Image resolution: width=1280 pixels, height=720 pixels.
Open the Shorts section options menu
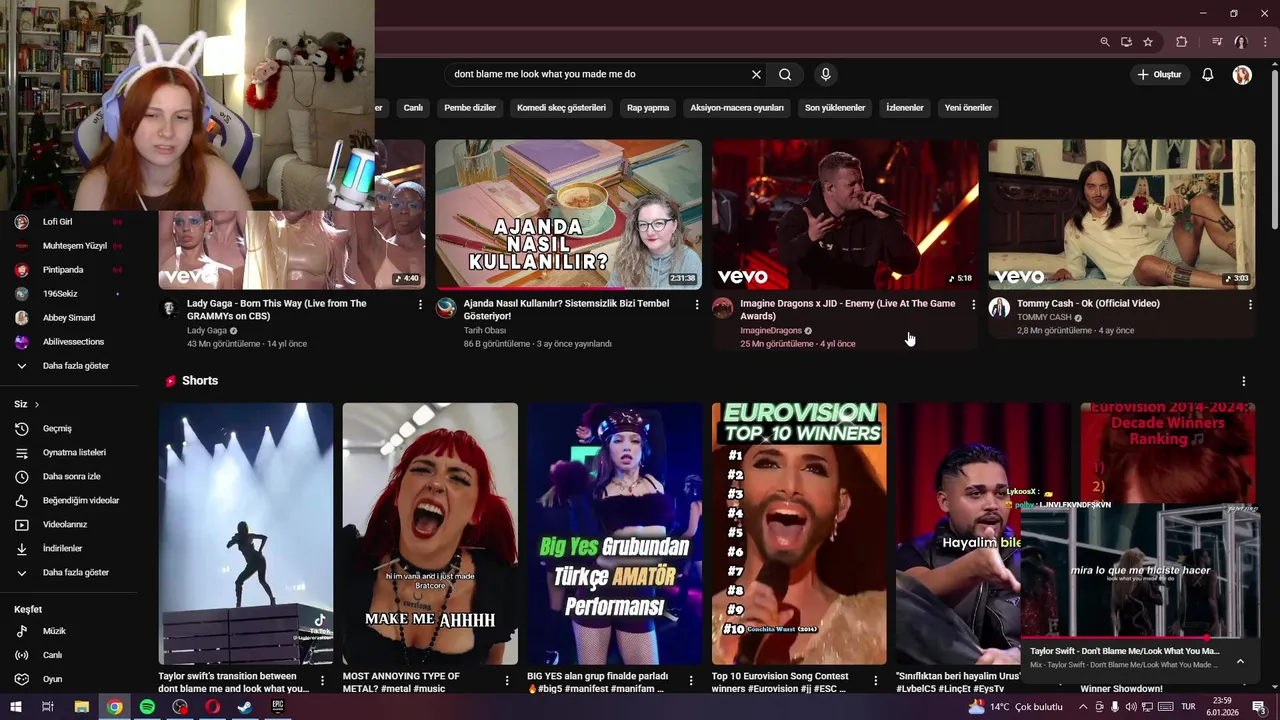tap(1244, 381)
